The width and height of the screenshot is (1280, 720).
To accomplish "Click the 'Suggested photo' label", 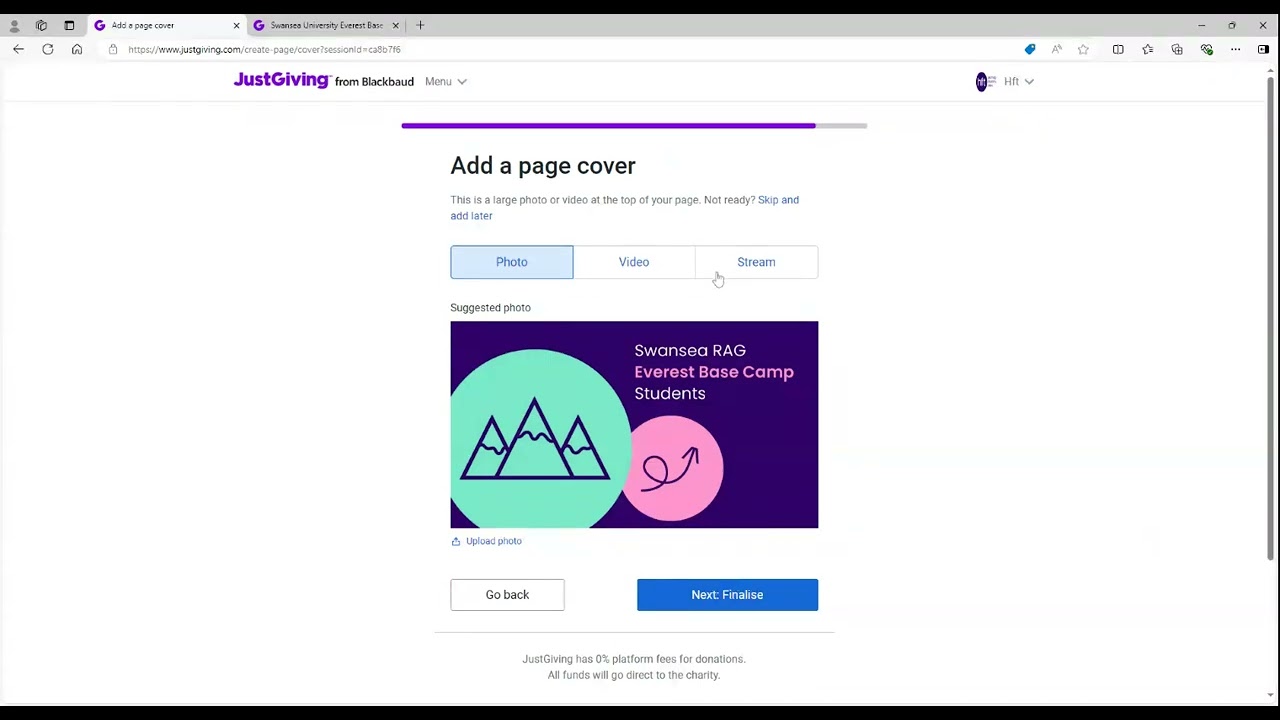I will click(490, 307).
